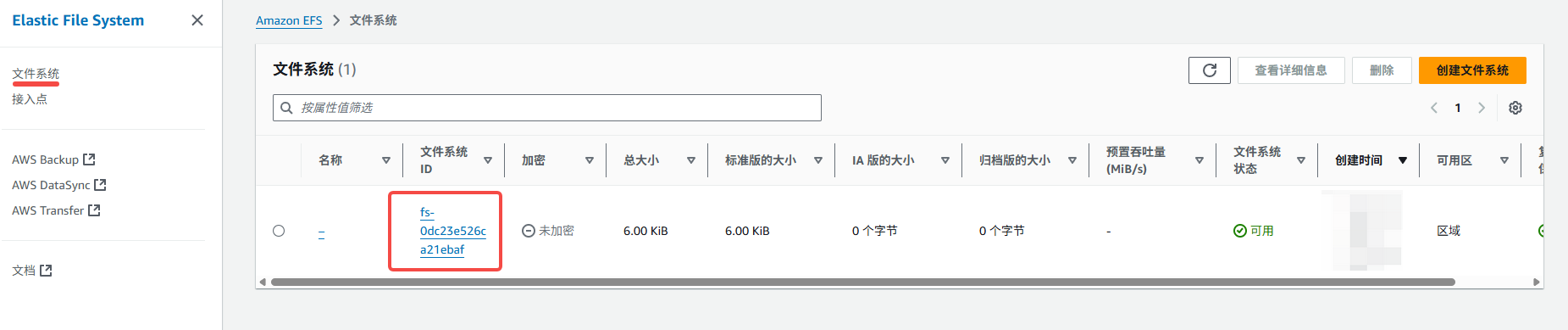This screenshot has width=1568, height=330.
Task: Go to previous page arrow
Action: 1434,108
